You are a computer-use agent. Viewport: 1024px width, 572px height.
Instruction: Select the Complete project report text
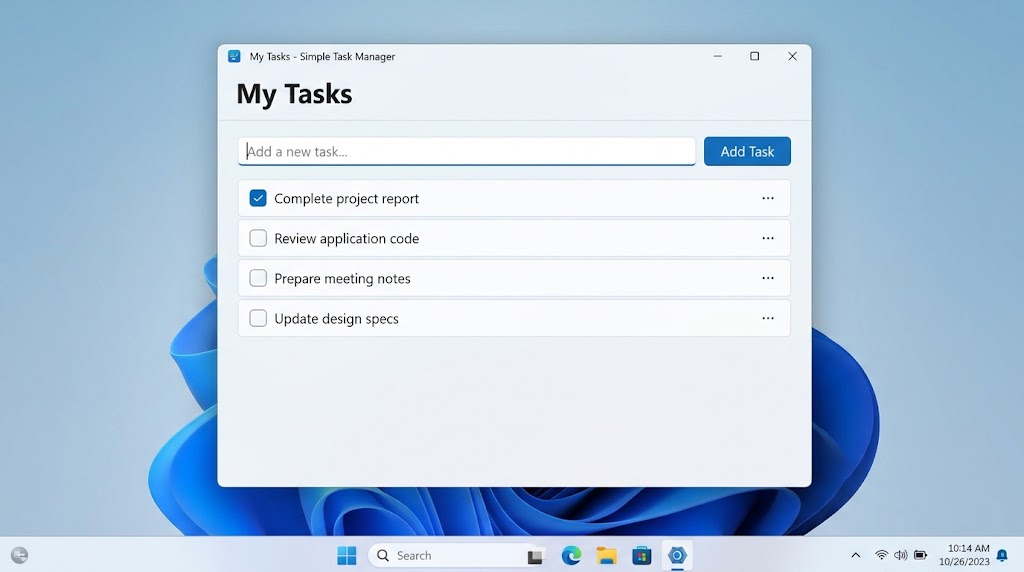click(x=346, y=199)
